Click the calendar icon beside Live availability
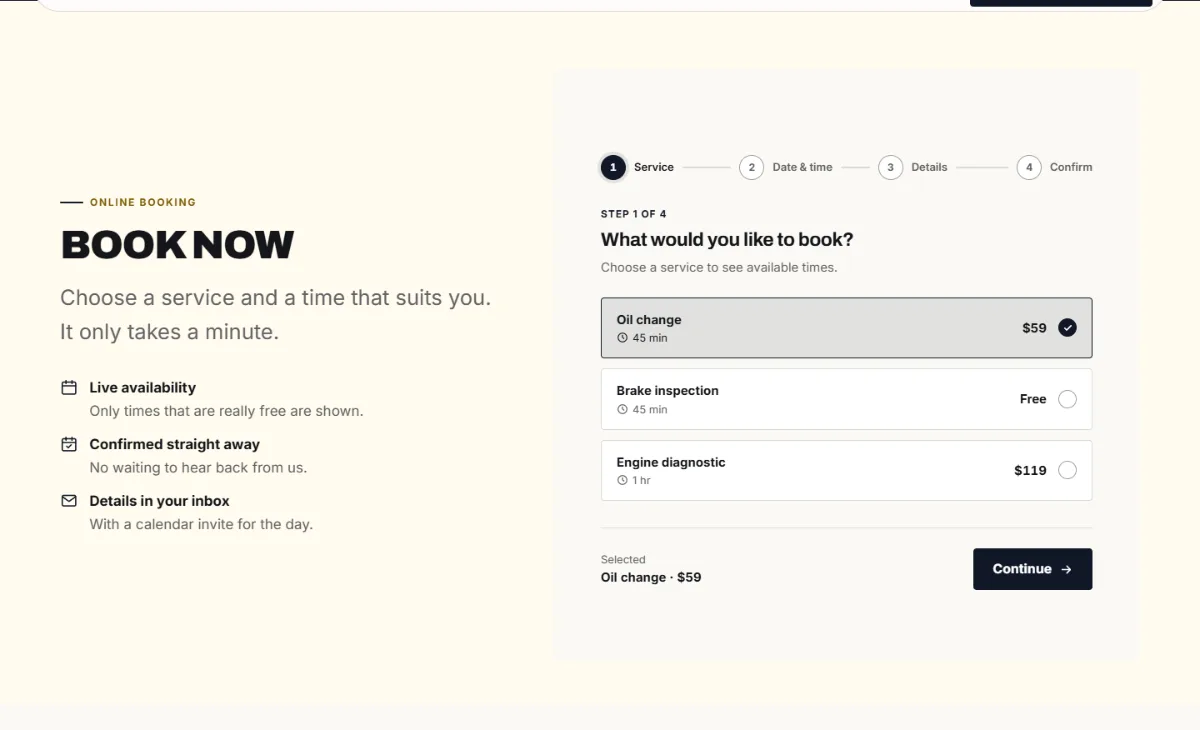The image size is (1200, 730). pyautogui.click(x=69, y=387)
